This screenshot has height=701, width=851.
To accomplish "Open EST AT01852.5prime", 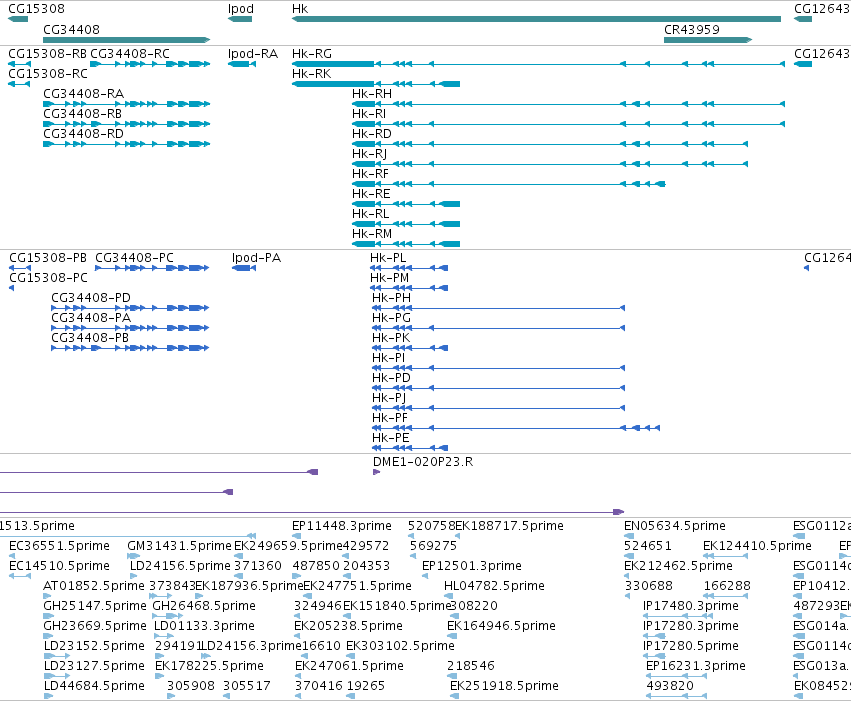I will (47, 596).
